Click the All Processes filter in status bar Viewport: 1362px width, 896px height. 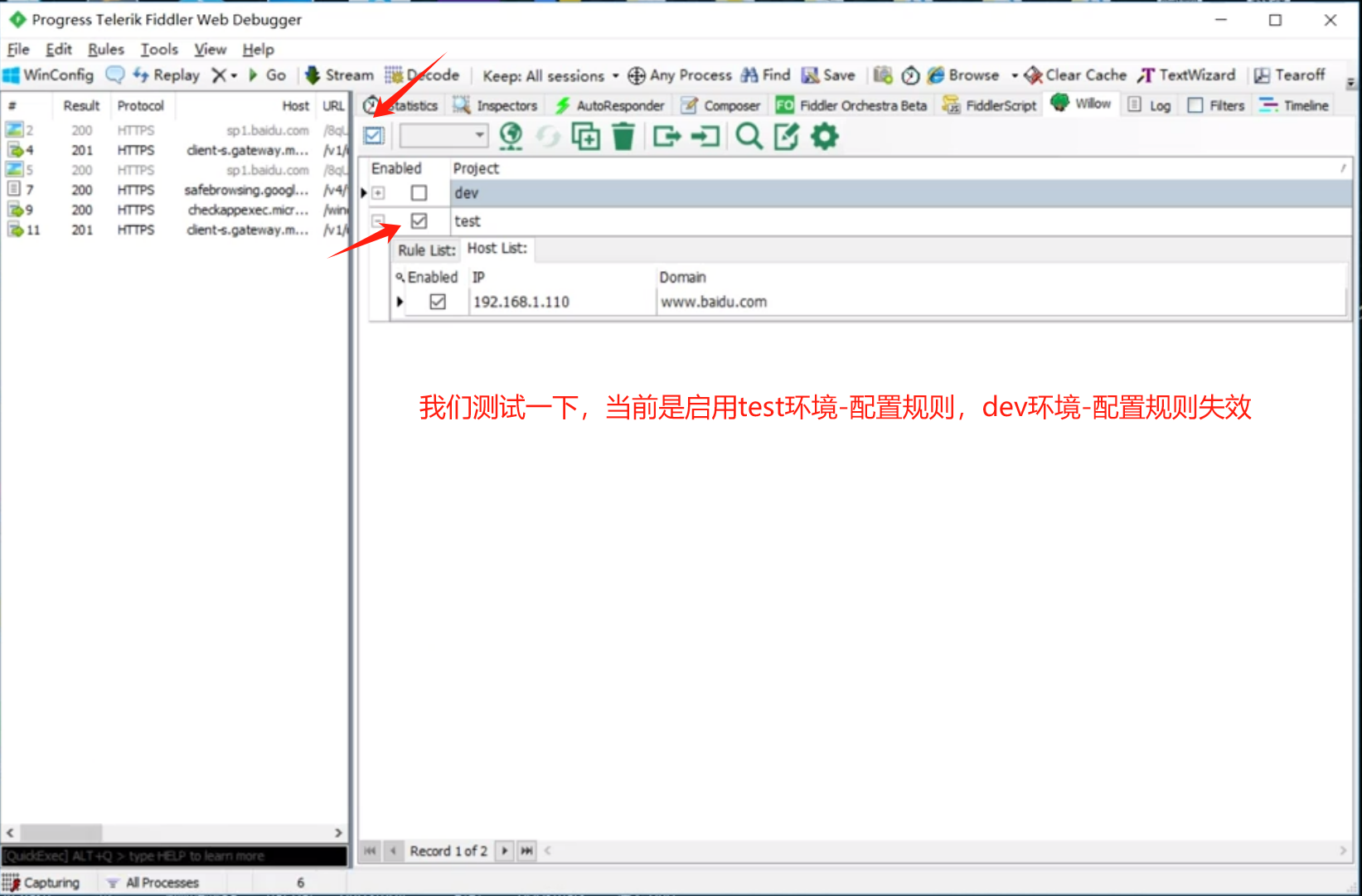point(153,884)
